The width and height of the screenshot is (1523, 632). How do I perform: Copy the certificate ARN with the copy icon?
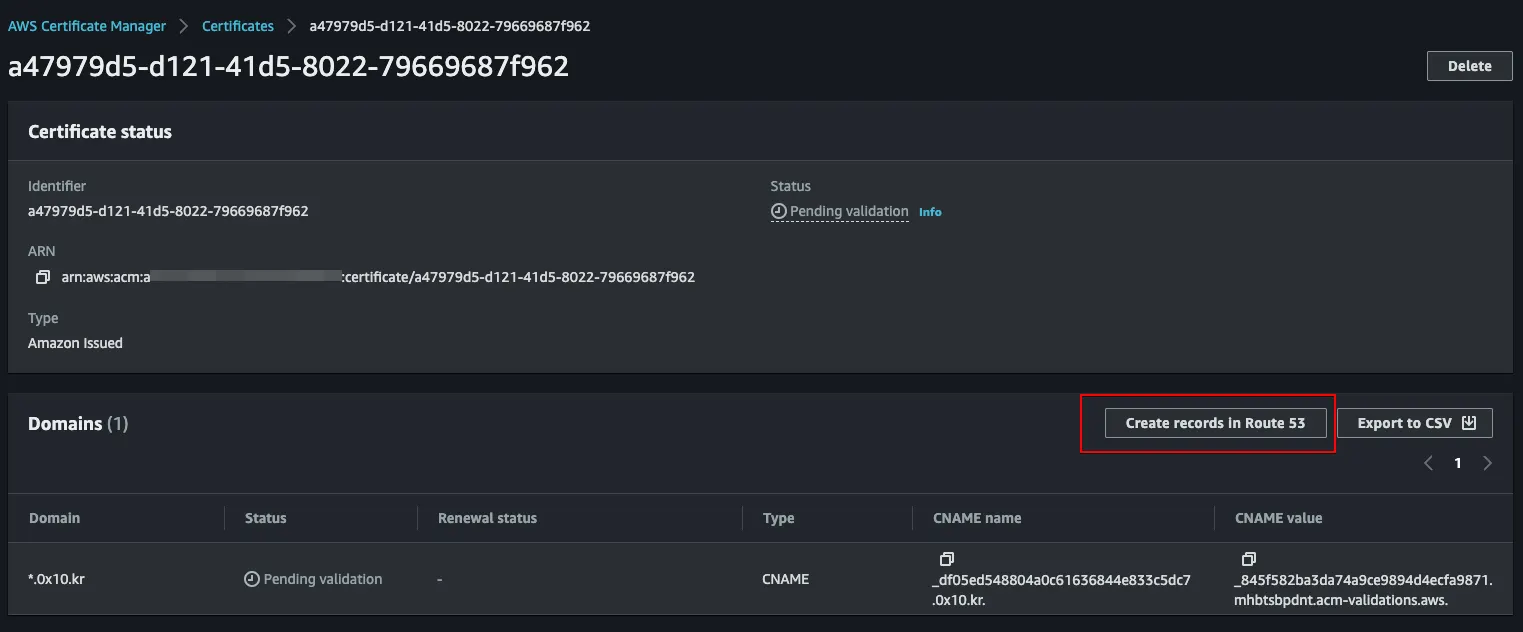tap(42, 277)
